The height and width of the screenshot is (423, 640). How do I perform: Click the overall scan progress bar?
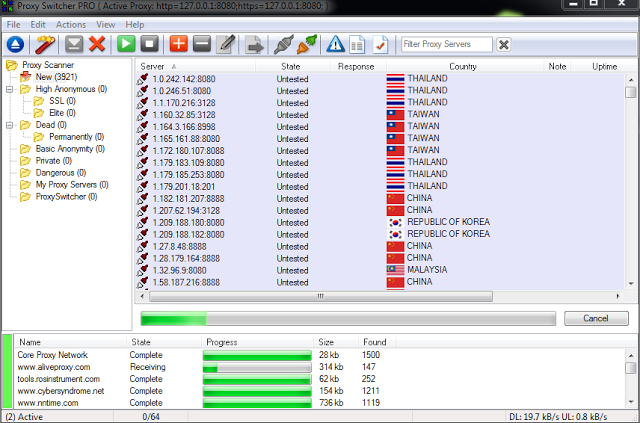pyautogui.click(x=348, y=318)
